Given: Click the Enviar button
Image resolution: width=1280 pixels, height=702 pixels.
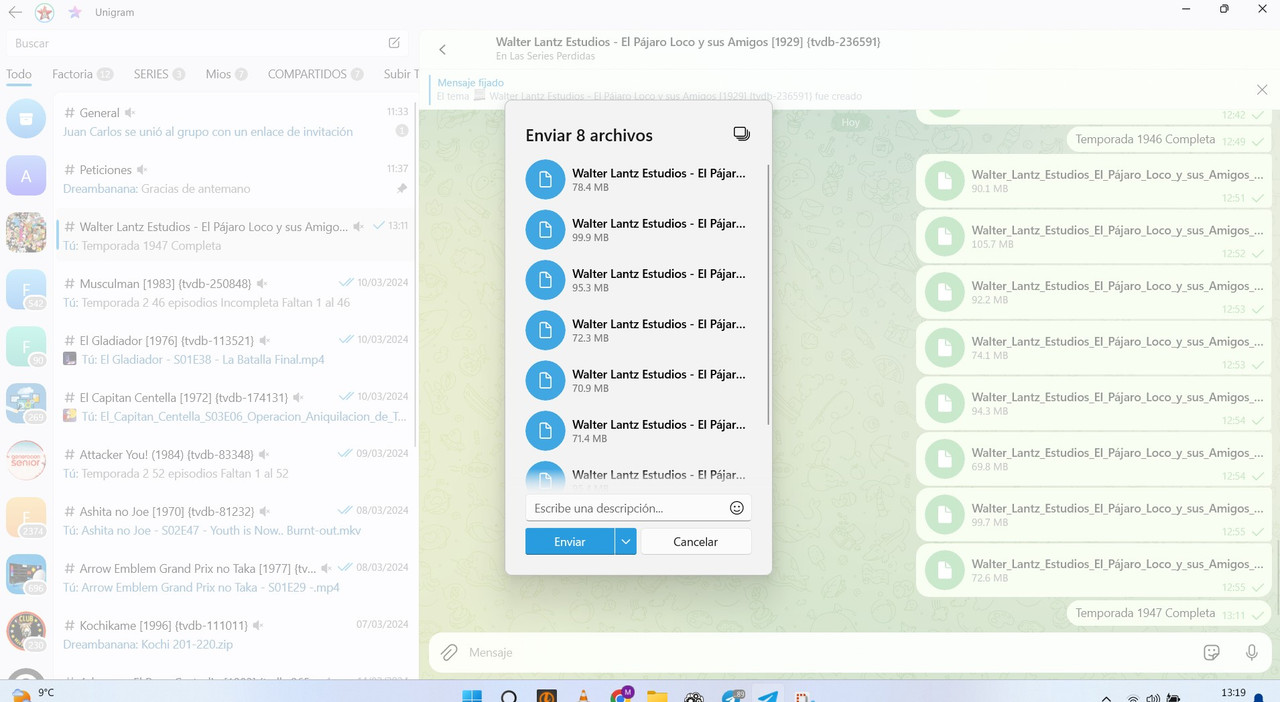Looking at the screenshot, I should point(570,541).
